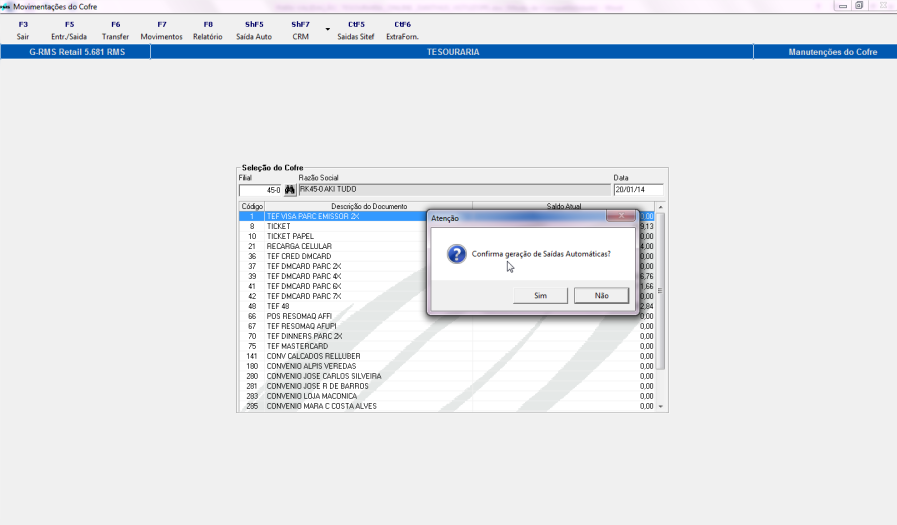Open the F8 Relatório report option
The image size is (897, 525).
point(208,30)
